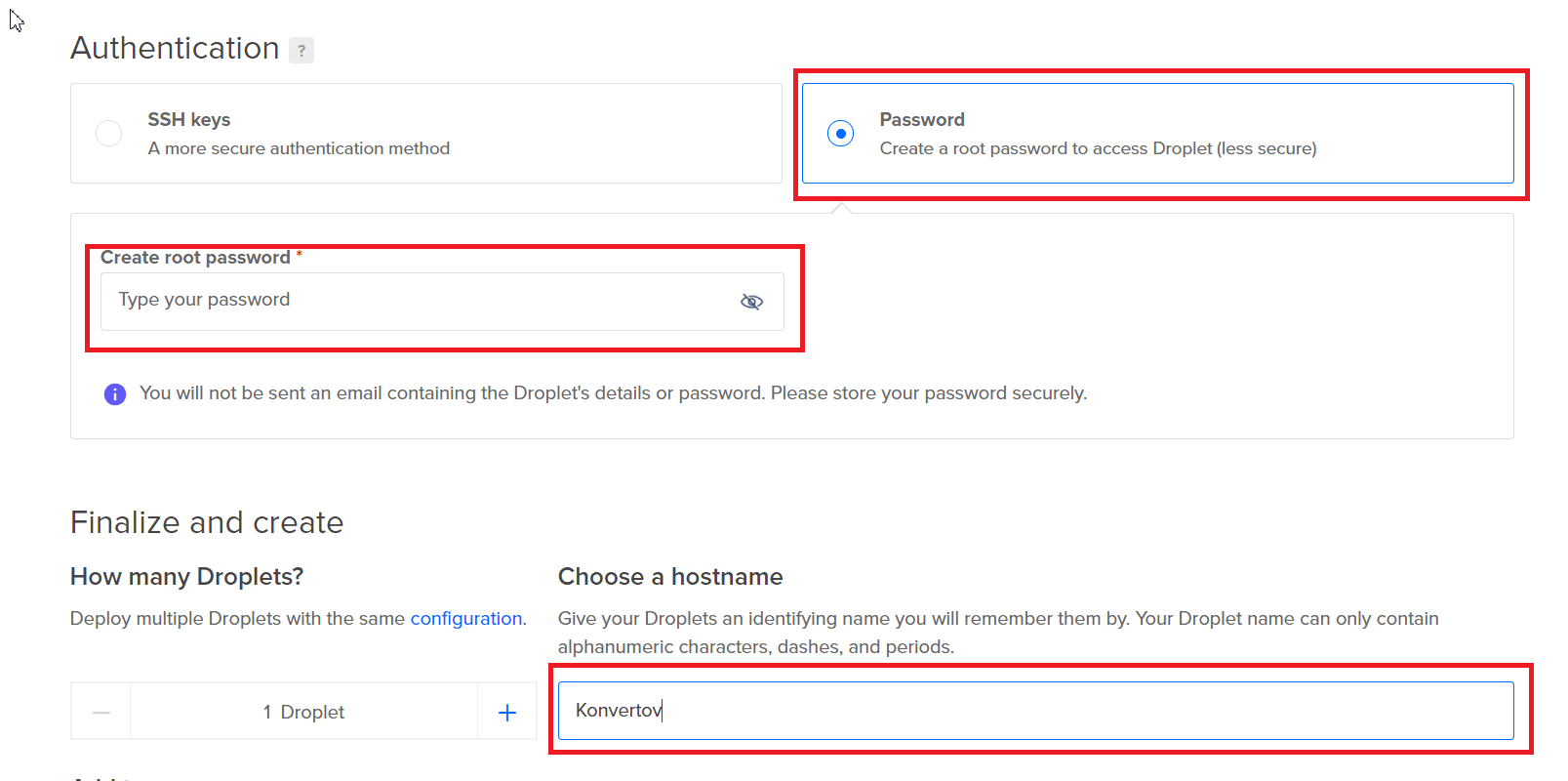Decrease Droplet count with minus icon
1568x781 pixels.
pos(101,713)
